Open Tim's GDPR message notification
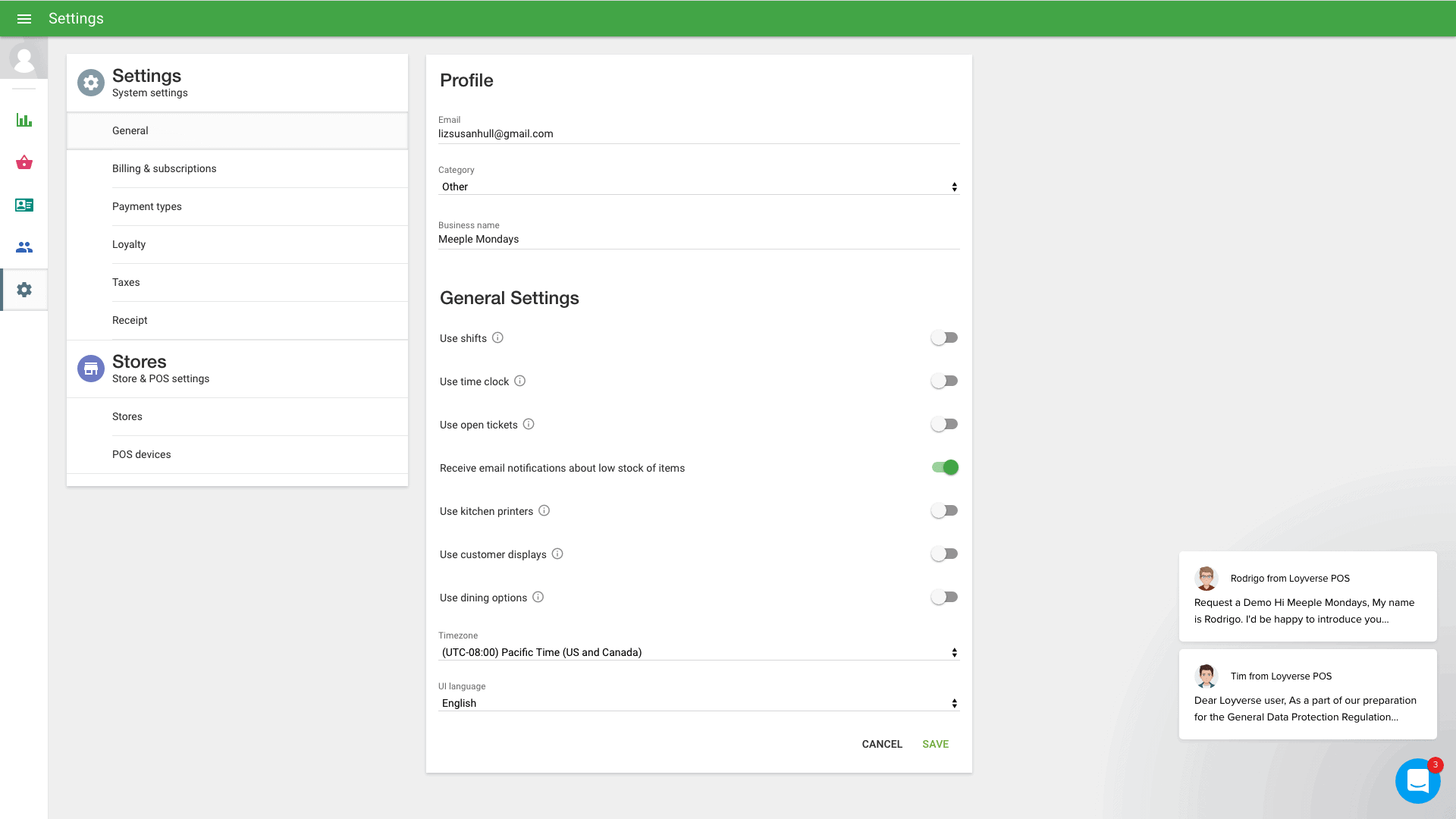 point(1307,694)
